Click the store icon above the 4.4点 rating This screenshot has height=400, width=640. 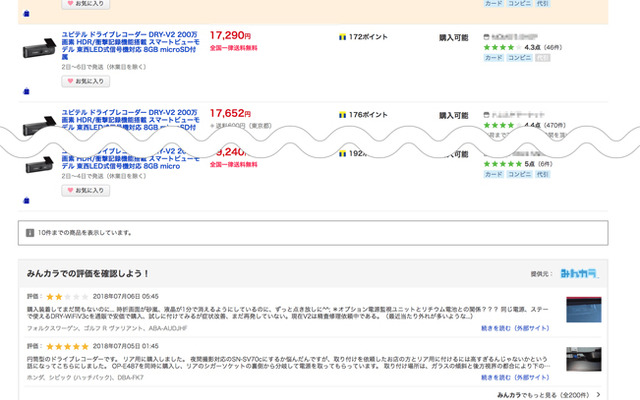[486, 115]
